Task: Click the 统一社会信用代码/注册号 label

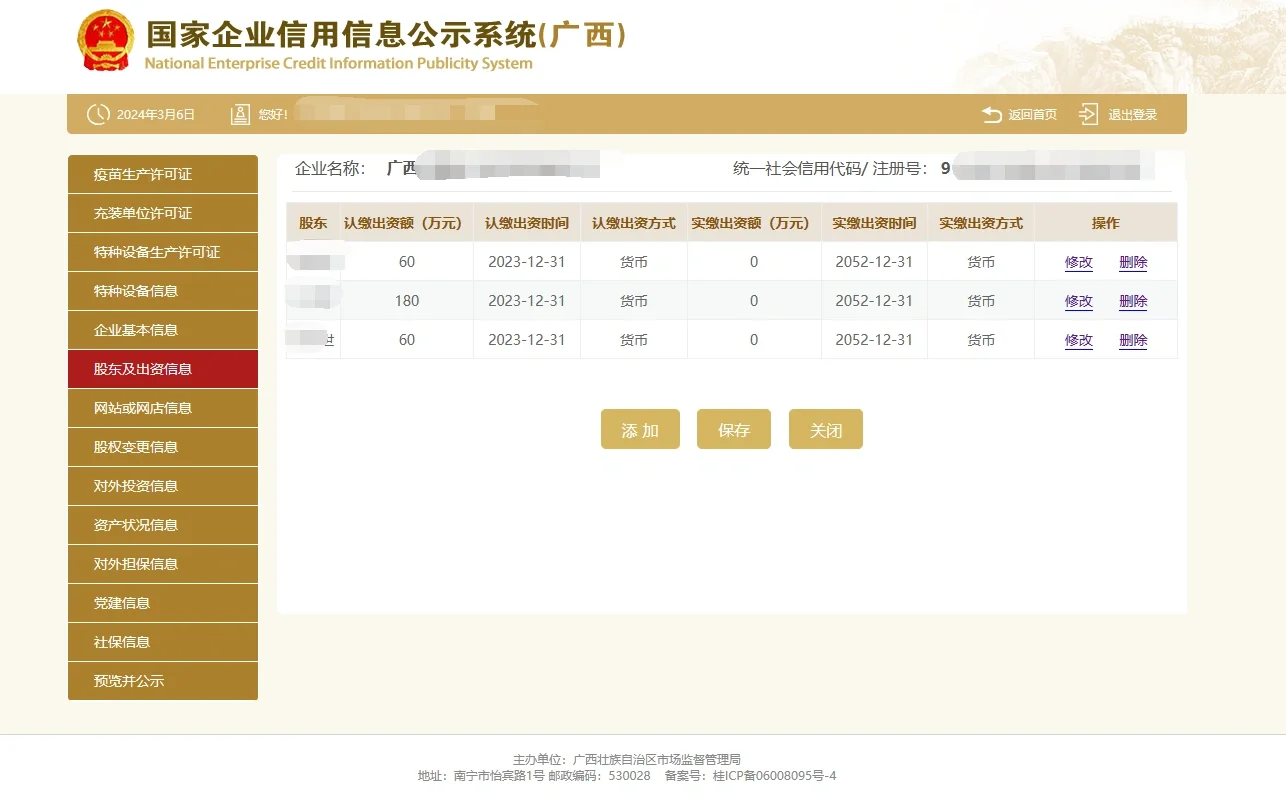Action: (830, 169)
